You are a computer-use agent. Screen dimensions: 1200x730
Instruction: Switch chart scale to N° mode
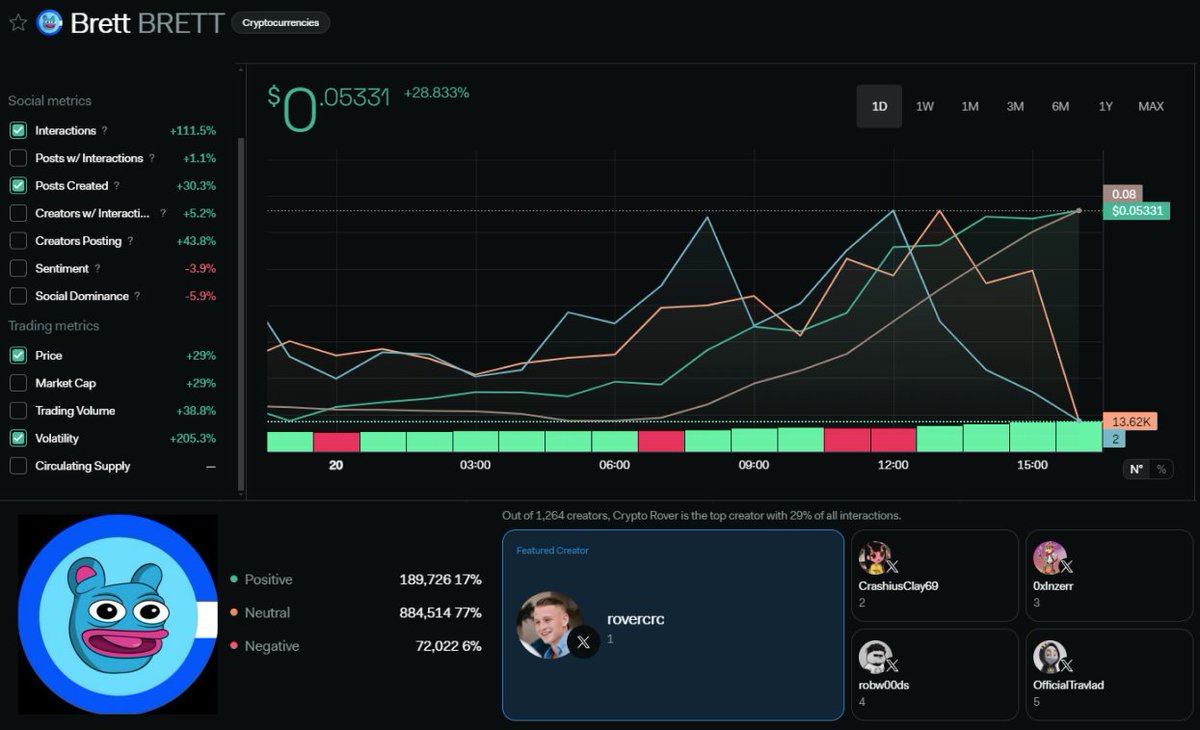click(1137, 469)
